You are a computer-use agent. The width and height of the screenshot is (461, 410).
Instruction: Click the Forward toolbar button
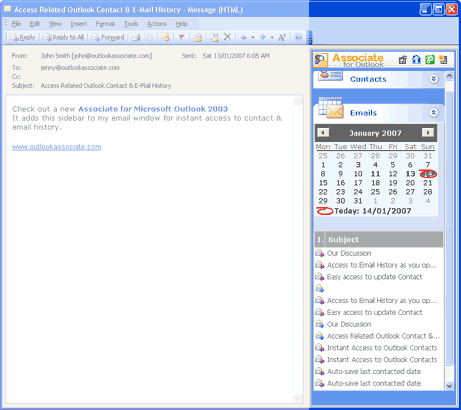[108, 37]
